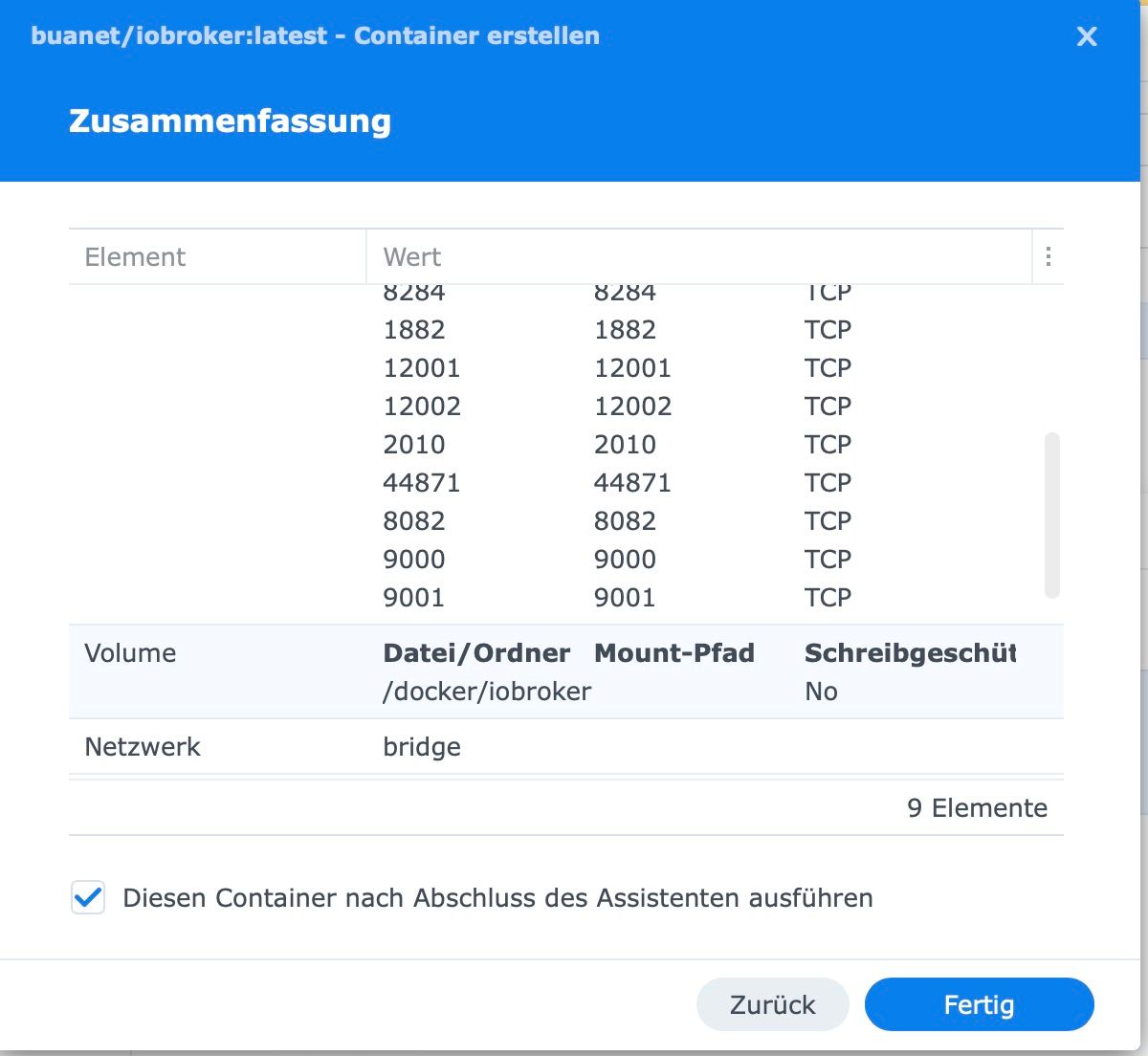Open the column options three-dot menu
The image size is (1148, 1056).
[x=1049, y=256]
